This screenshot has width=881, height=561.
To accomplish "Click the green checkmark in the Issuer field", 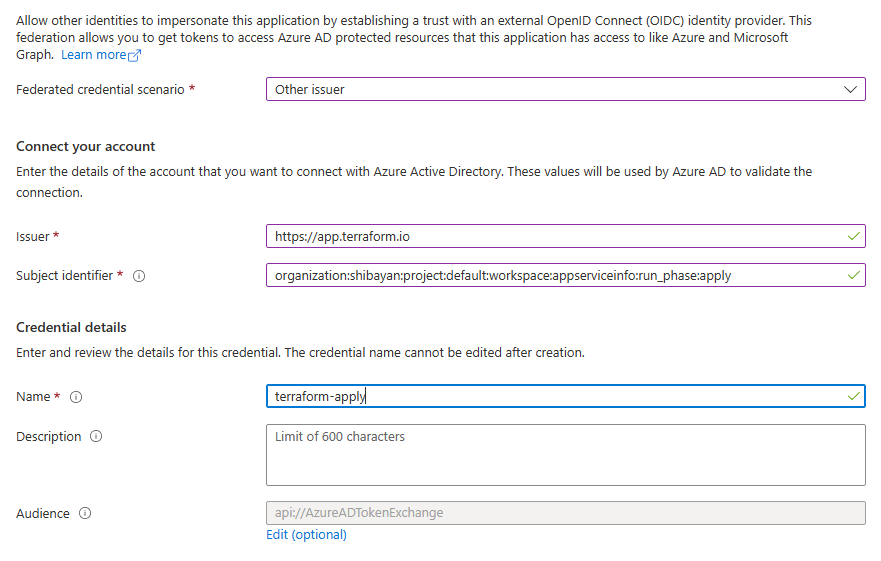I will click(853, 236).
